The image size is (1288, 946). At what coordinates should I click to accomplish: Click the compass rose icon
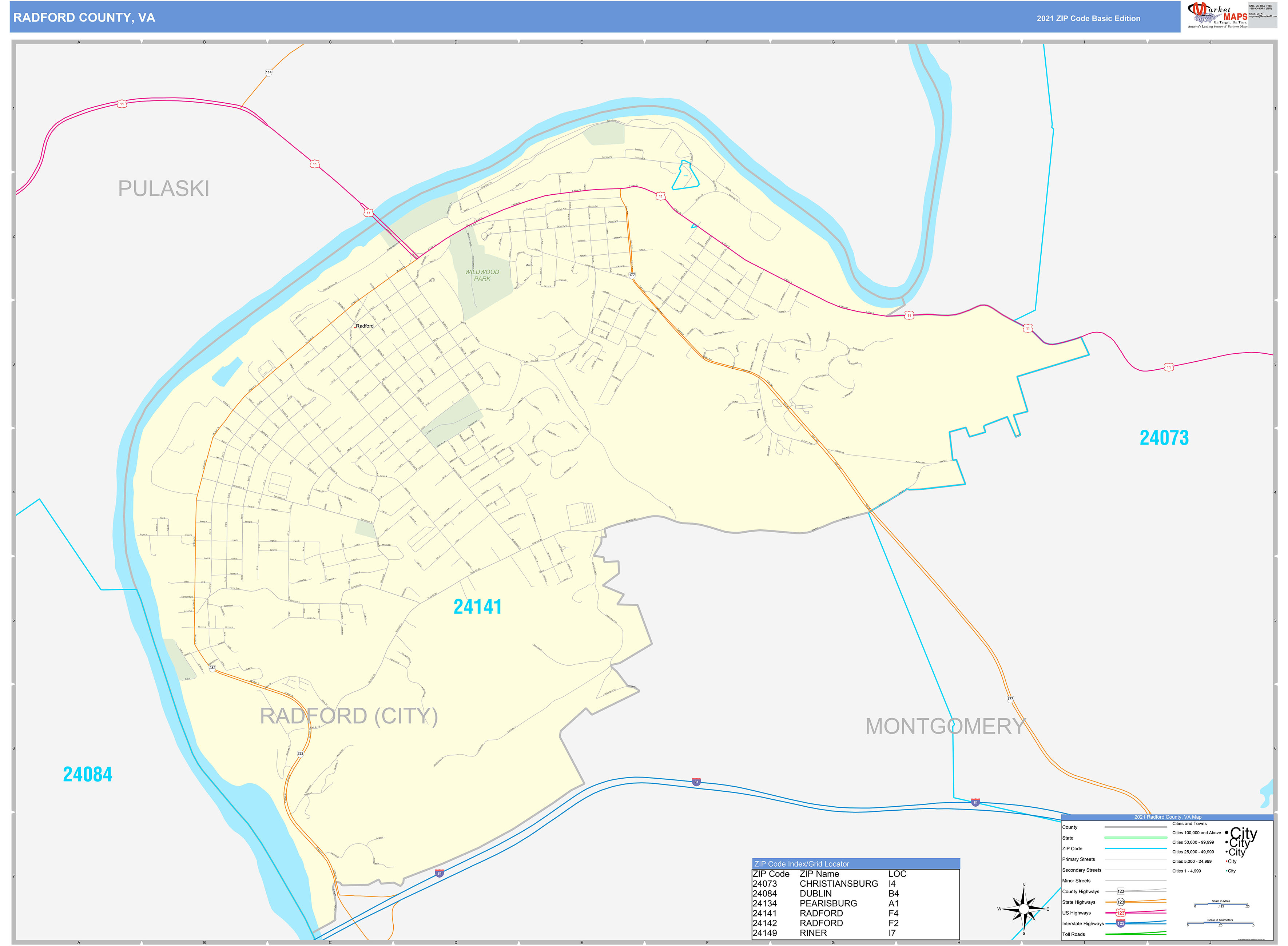(1023, 909)
